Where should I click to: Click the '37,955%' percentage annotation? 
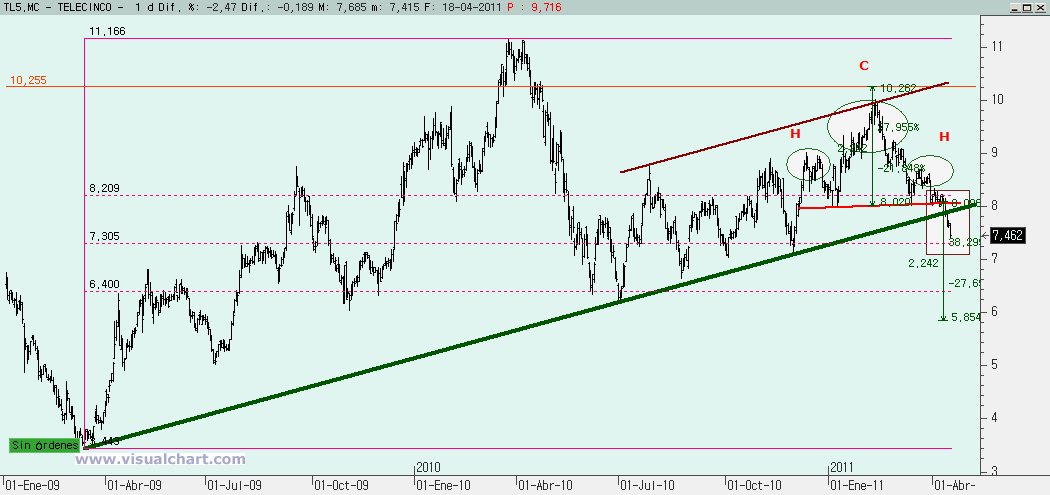(898, 127)
